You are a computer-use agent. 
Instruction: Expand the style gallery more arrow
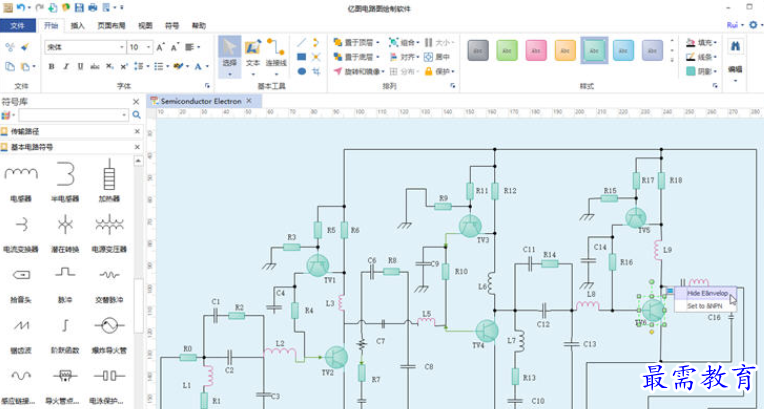click(x=672, y=60)
